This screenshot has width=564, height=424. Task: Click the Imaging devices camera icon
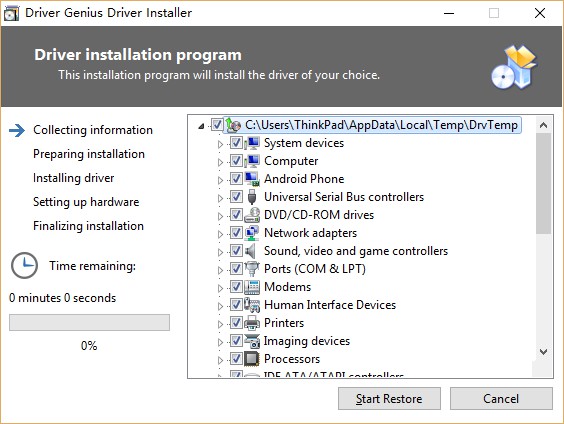(252, 341)
